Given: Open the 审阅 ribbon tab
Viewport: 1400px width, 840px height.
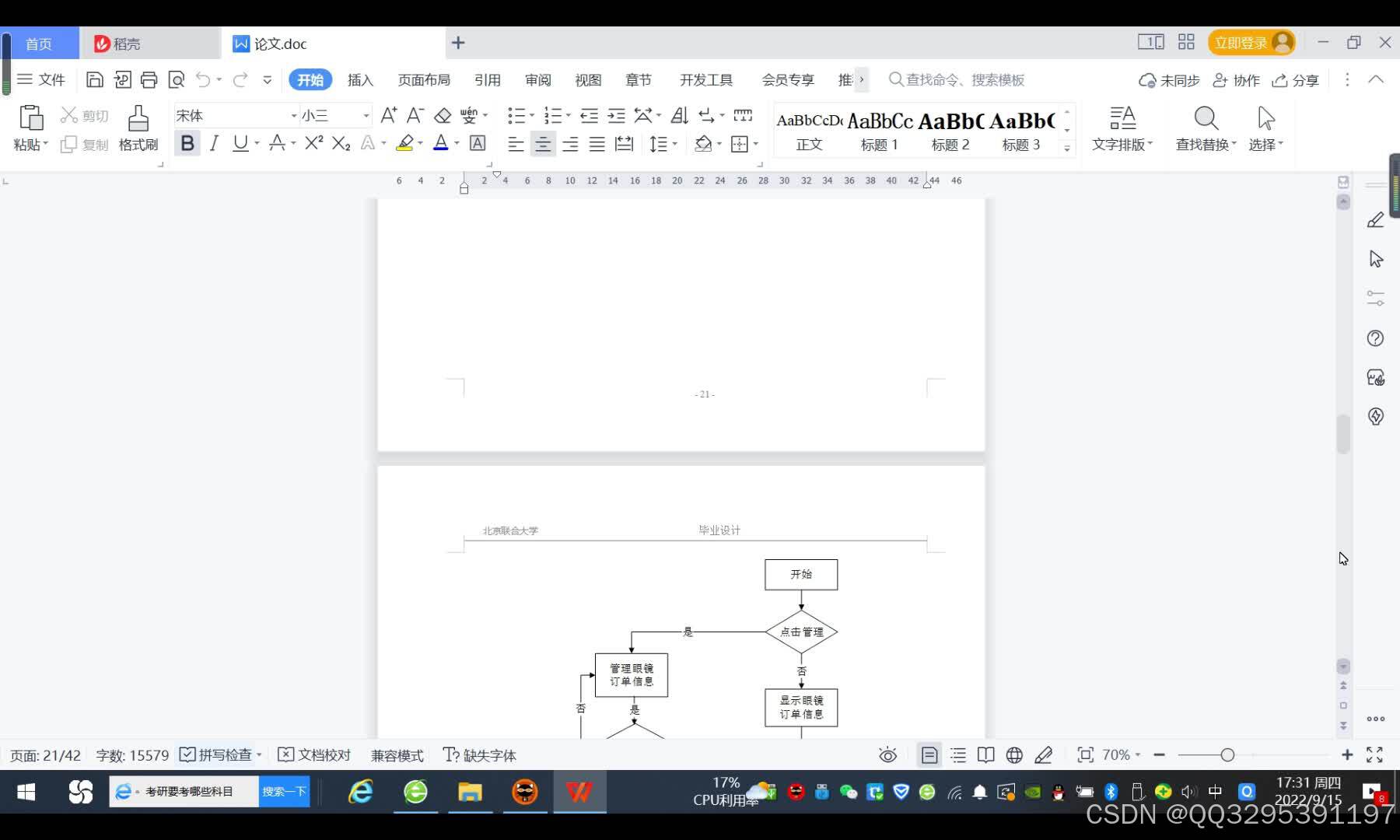Looking at the screenshot, I should [x=537, y=79].
